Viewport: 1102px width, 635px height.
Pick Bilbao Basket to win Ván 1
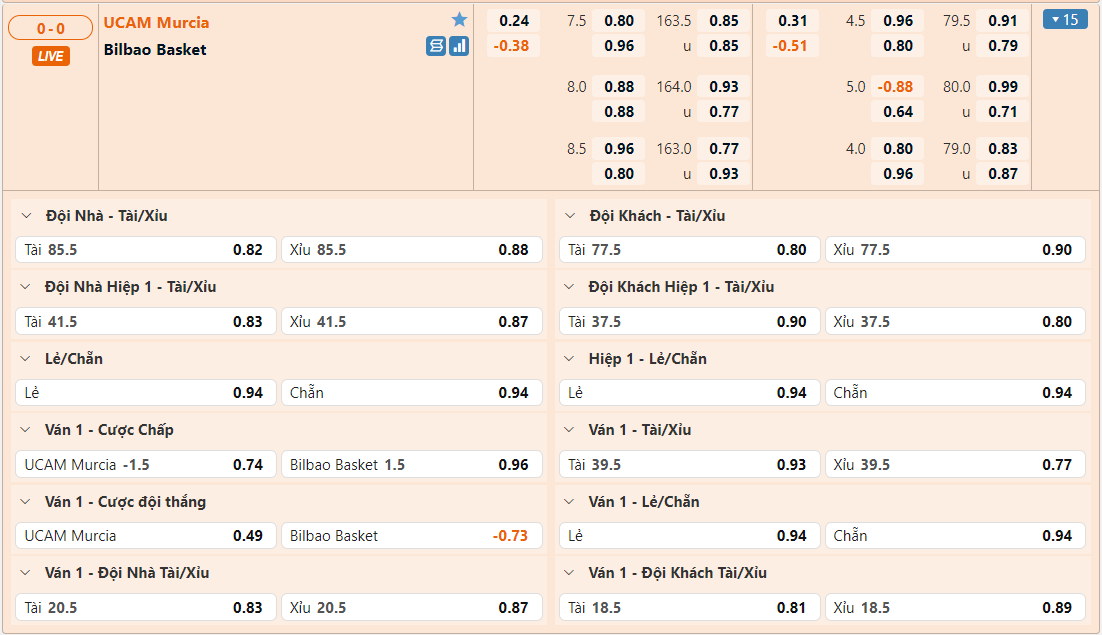[x=411, y=536]
